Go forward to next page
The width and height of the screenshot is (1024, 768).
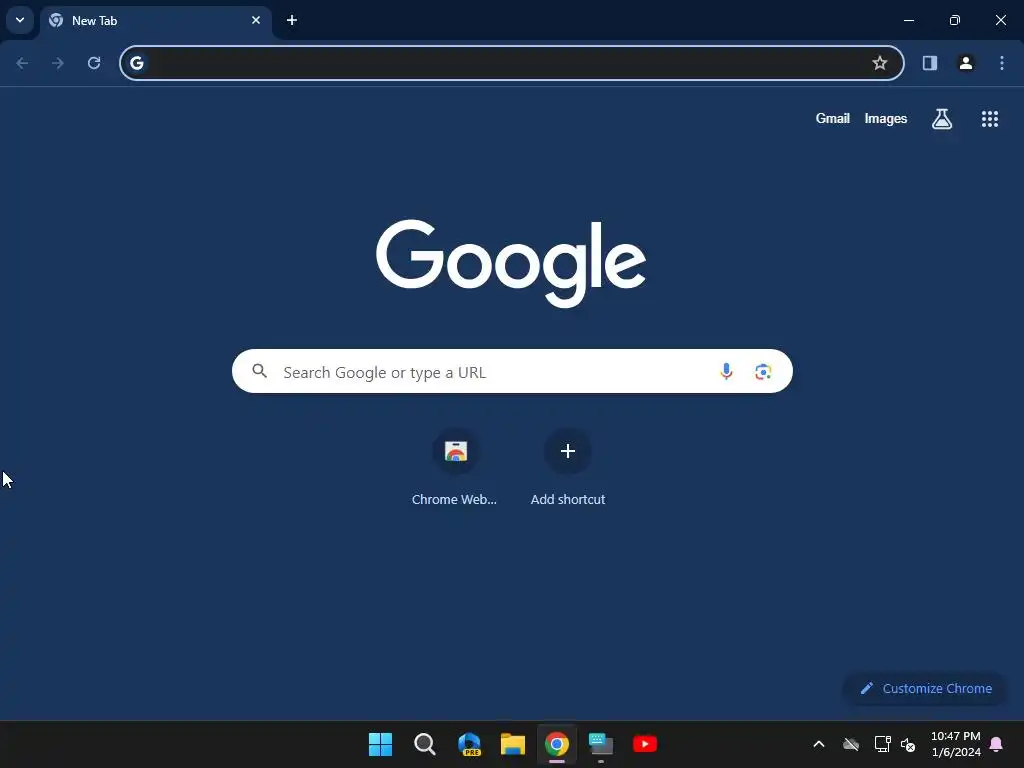pos(58,63)
